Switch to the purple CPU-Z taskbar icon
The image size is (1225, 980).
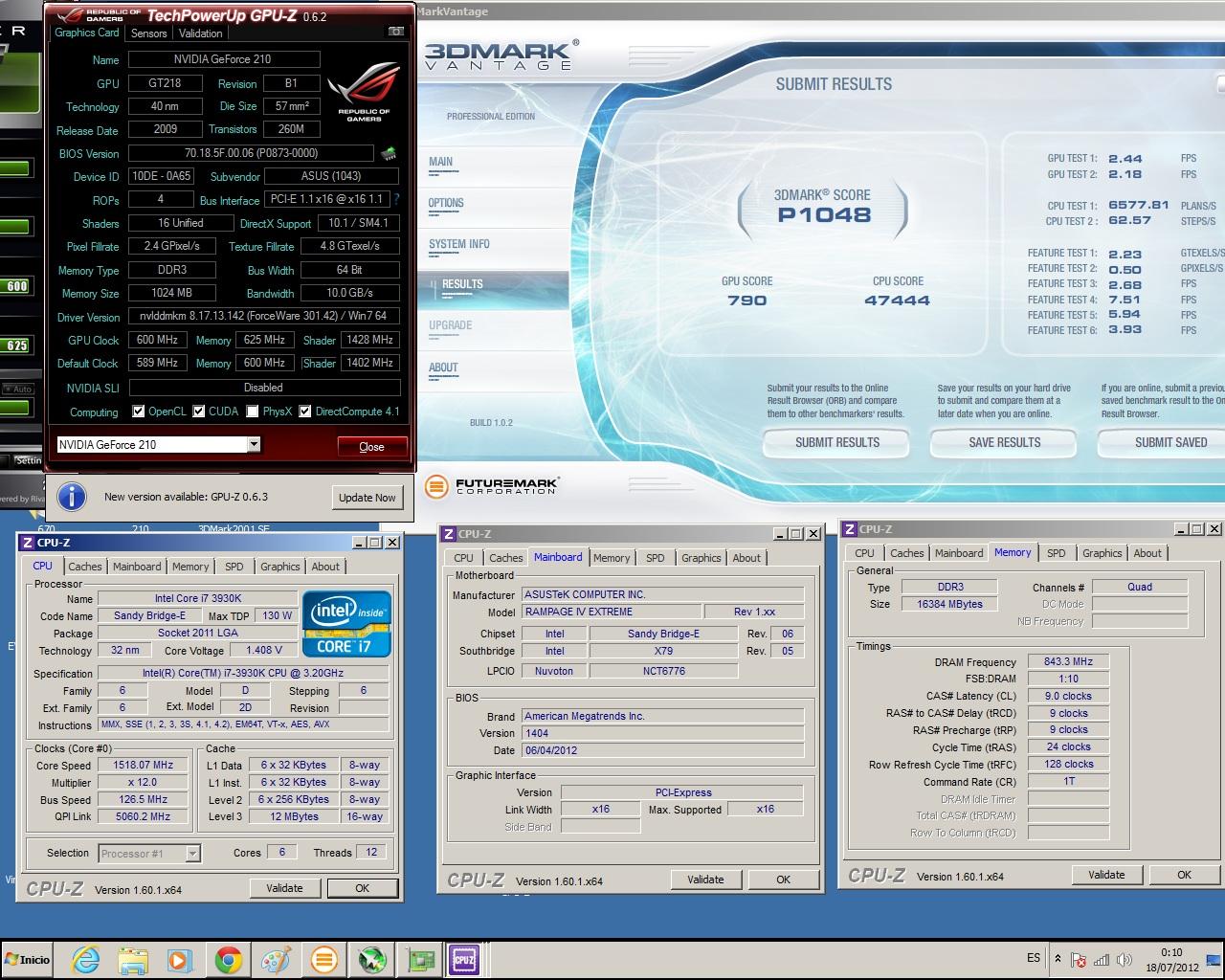coord(465,959)
